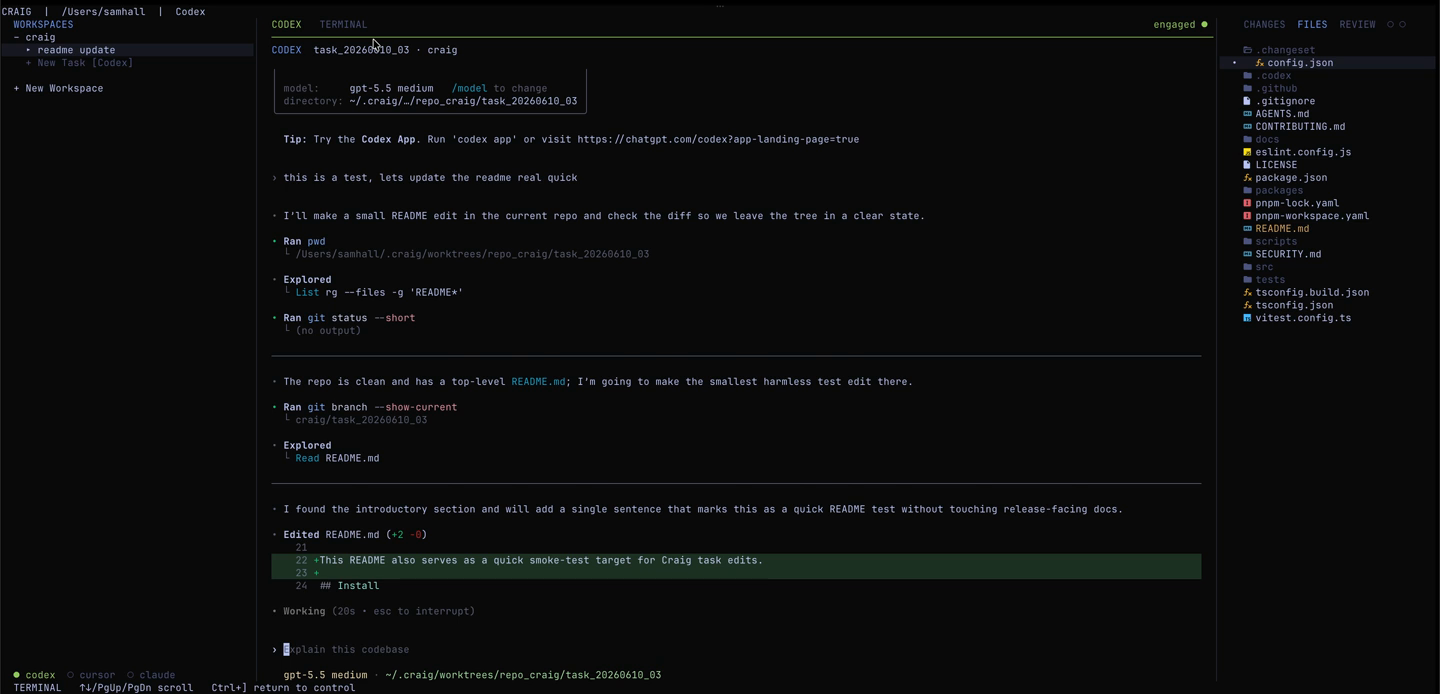Click the pnpm-lock.yaml file icon
This screenshot has height=694, width=1440.
click(1247, 203)
